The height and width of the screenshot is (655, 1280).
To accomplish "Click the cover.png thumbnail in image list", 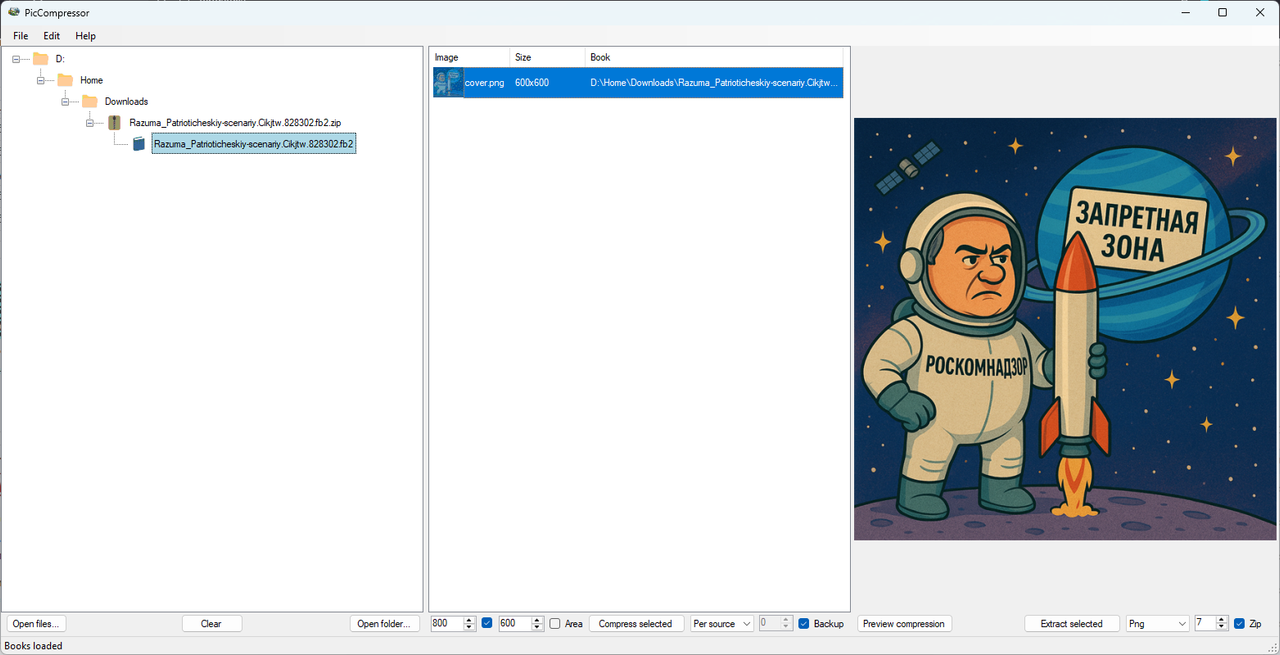I will [448, 82].
